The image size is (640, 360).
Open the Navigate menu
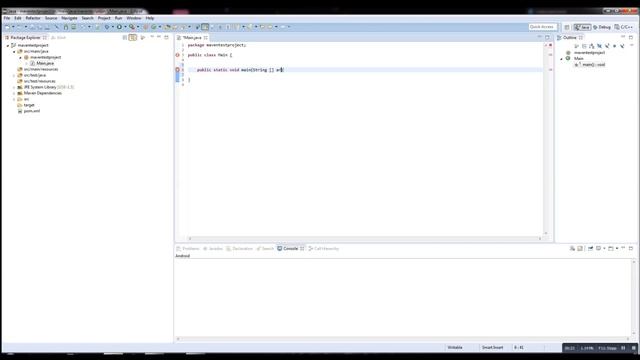(69, 18)
